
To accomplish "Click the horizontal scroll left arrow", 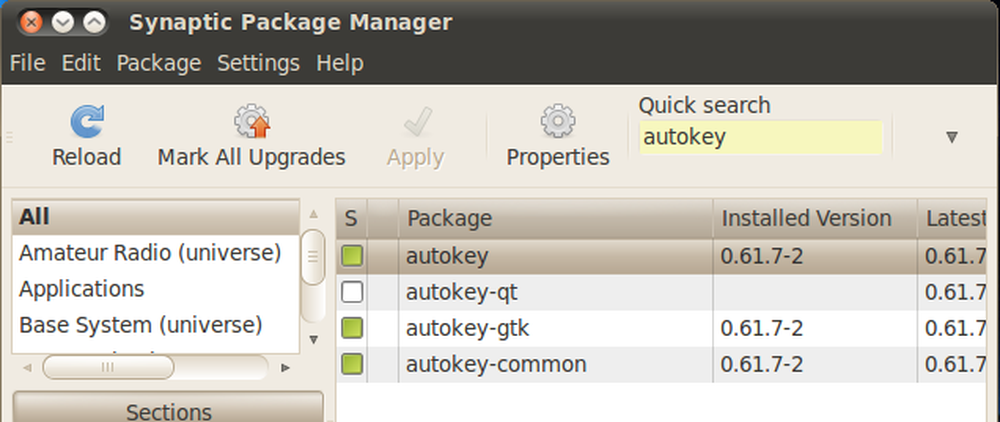I will (27, 368).
